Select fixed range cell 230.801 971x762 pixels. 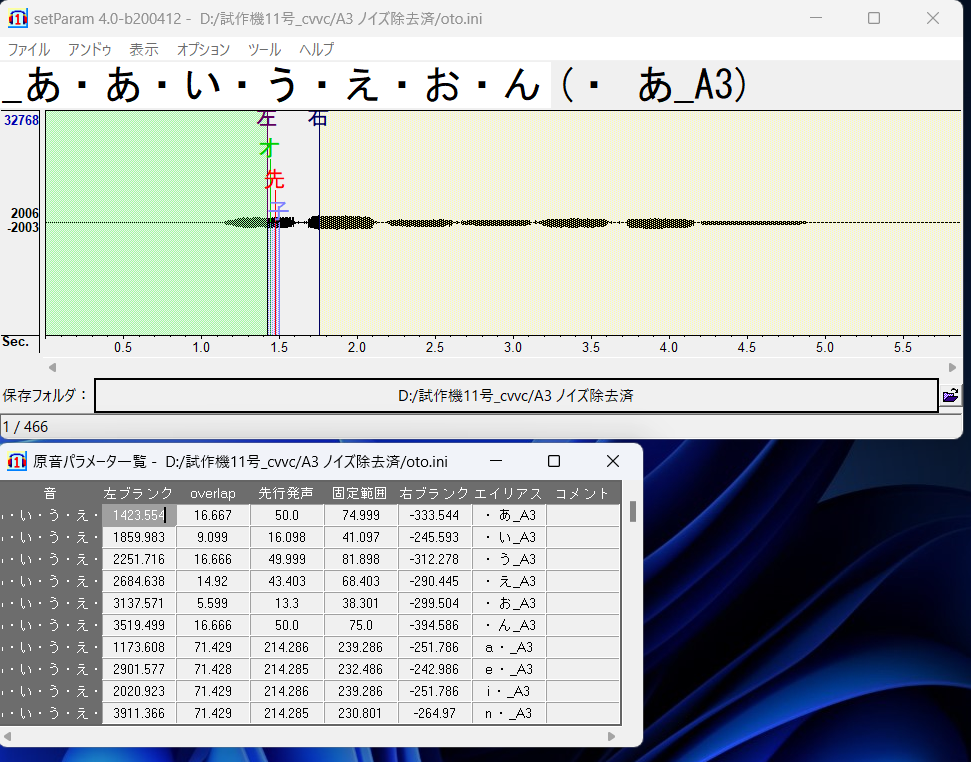(x=361, y=713)
